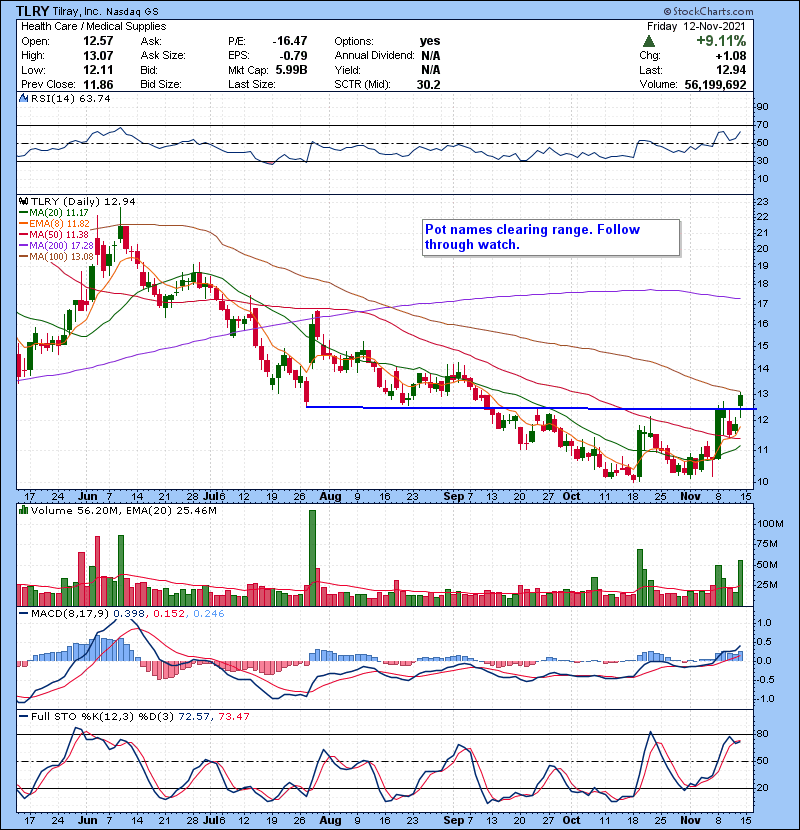Viewport: 800px width, 830px height.
Task: Click the RSI line chart icon
Action: tap(23, 98)
